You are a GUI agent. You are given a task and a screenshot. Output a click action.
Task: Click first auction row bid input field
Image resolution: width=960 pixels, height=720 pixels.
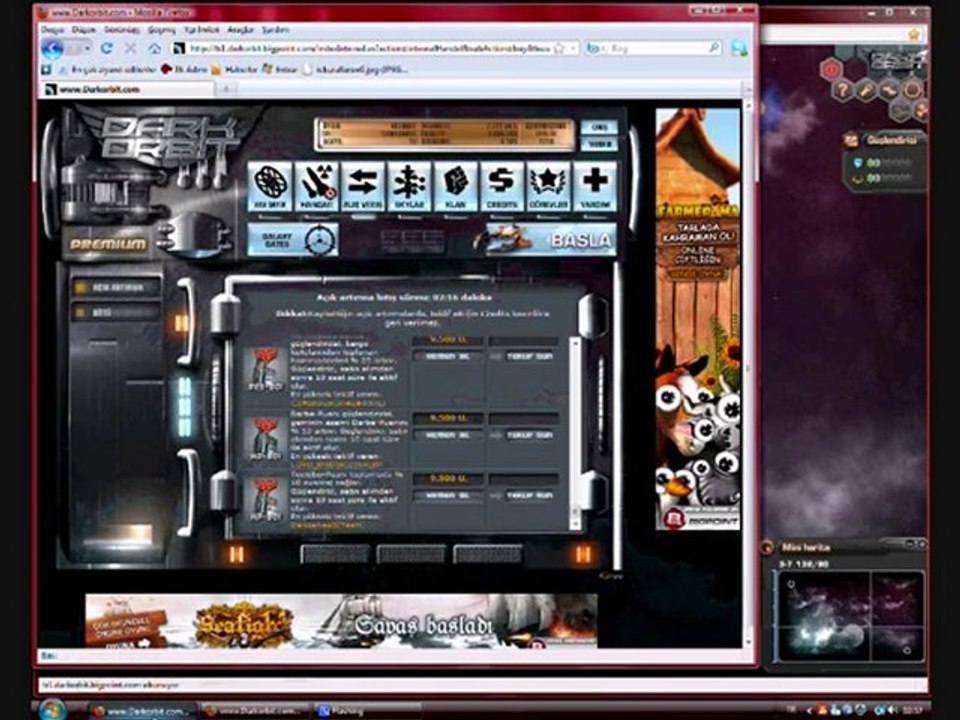point(523,340)
